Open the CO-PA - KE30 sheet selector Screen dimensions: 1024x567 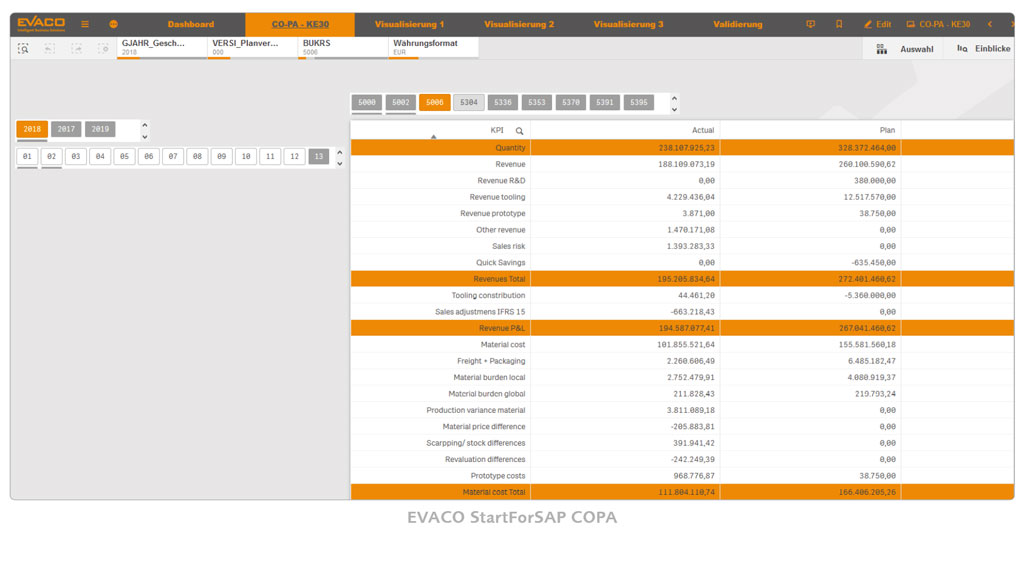point(938,24)
